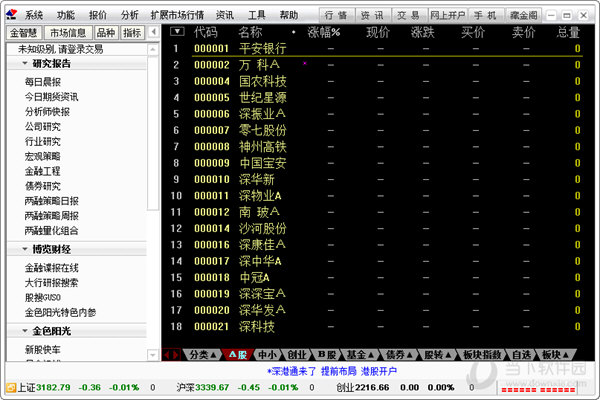This screenshot has height=400, width=600.
Task: Open the 资讯 menu
Action: (225, 15)
